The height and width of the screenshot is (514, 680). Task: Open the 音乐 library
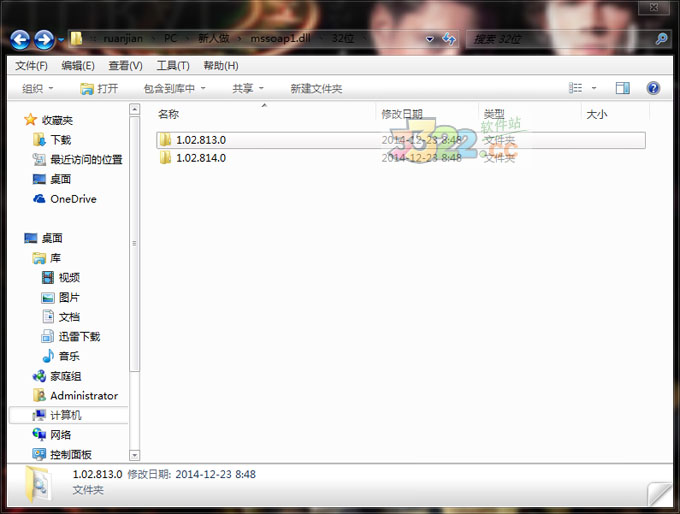click(x=69, y=356)
